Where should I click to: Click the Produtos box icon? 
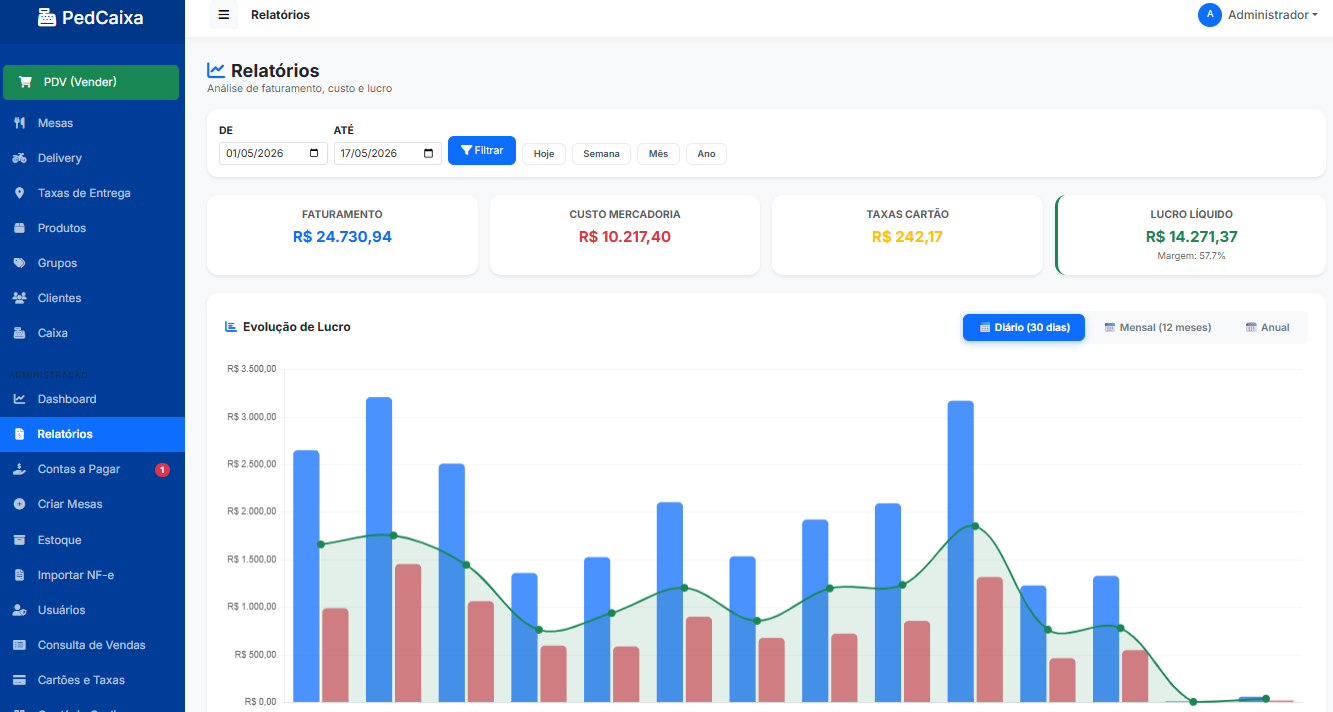pyautogui.click(x=19, y=228)
